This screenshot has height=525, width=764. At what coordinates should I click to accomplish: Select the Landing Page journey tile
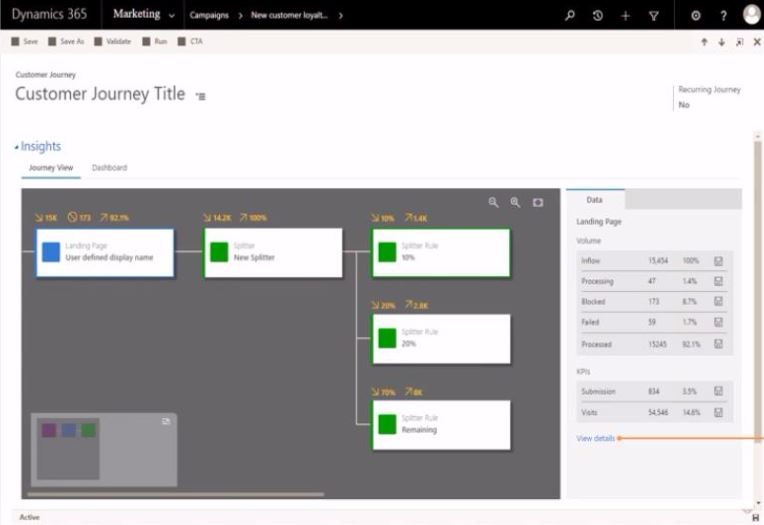[105, 252]
